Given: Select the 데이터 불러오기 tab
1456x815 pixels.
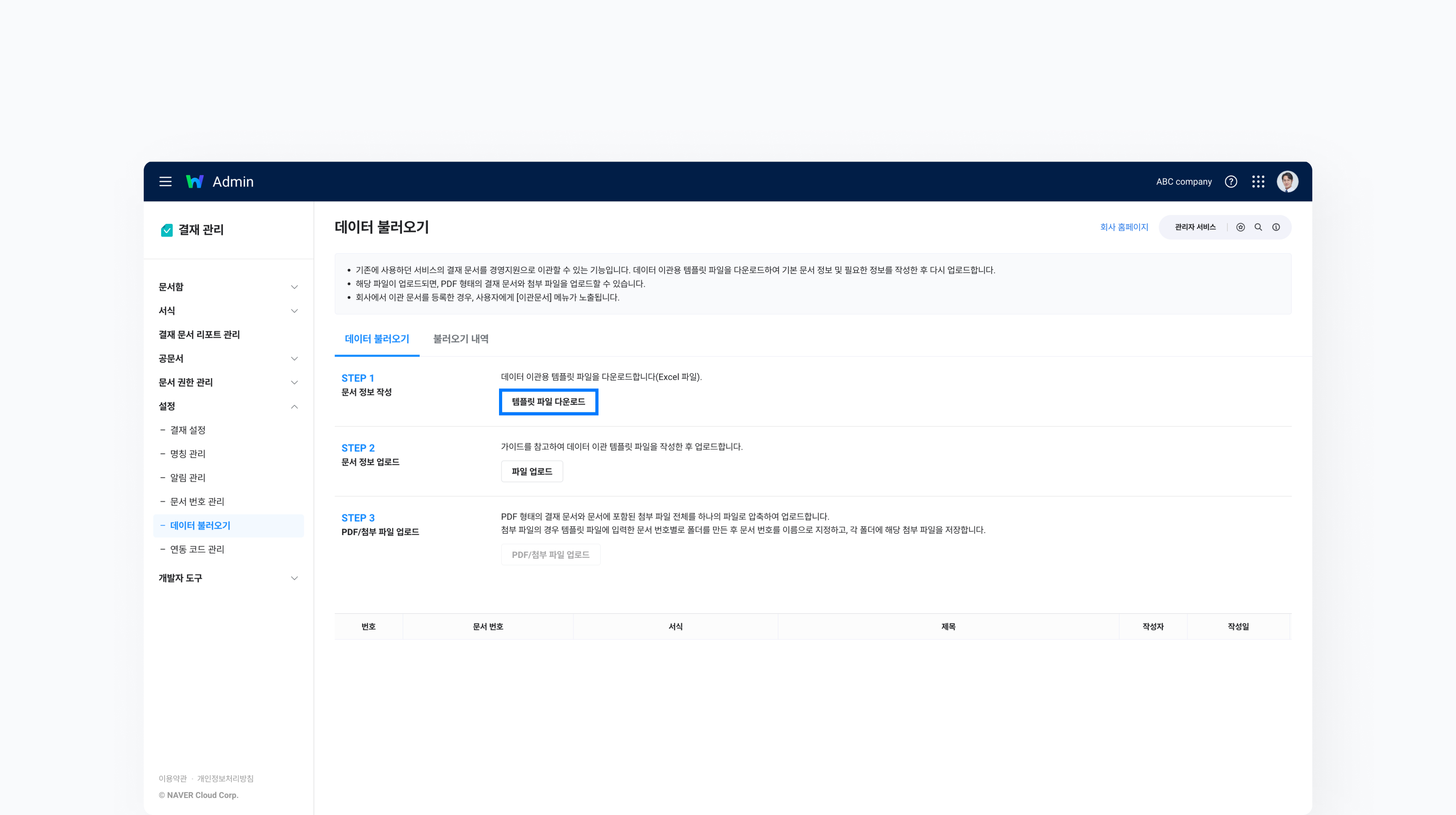Looking at the screenshot, I should pyautogui.click(x=376, y=338).
